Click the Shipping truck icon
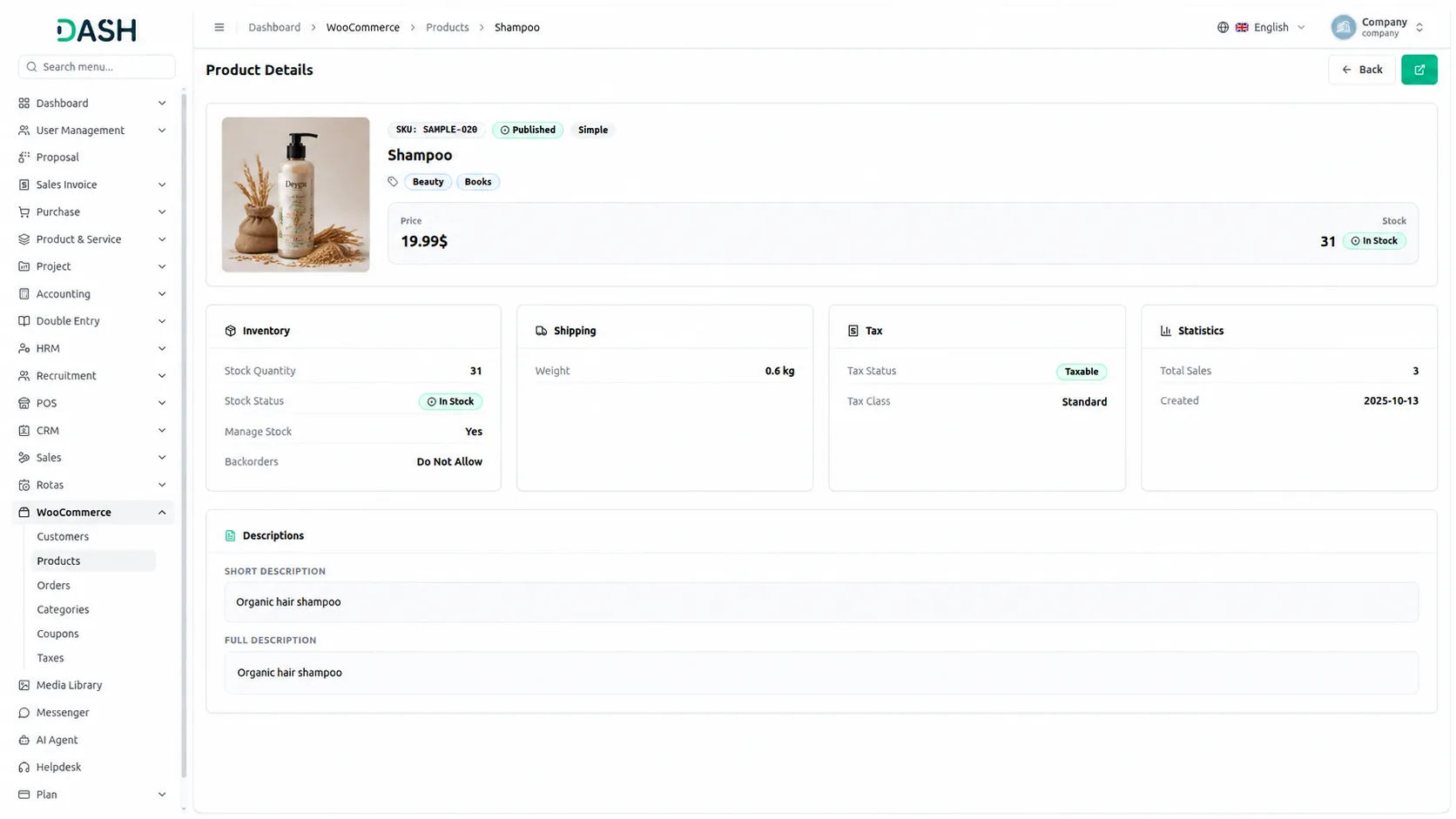1456x819 pixels. click(x=542, y=331)
